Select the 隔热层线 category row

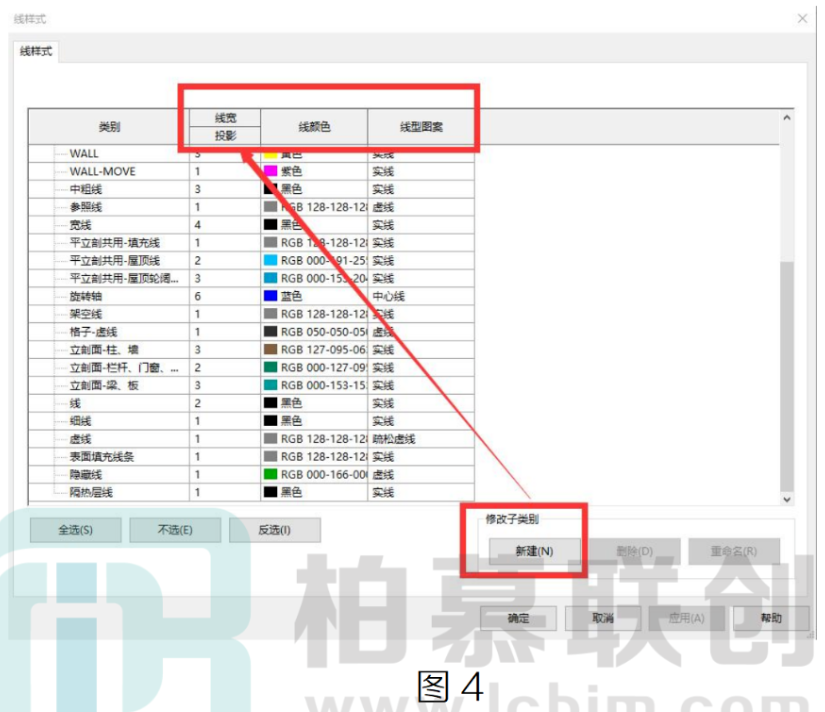click(x=91, y=492)
